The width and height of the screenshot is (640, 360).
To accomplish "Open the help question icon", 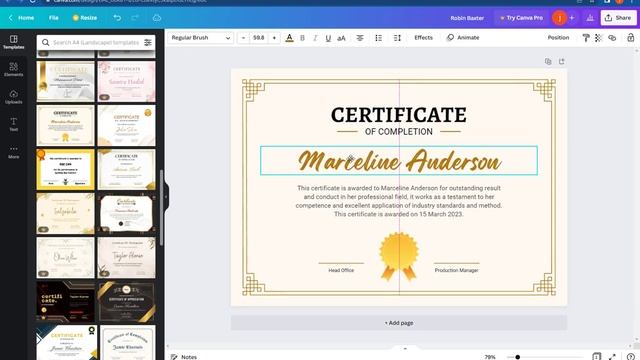I will 630,357.
